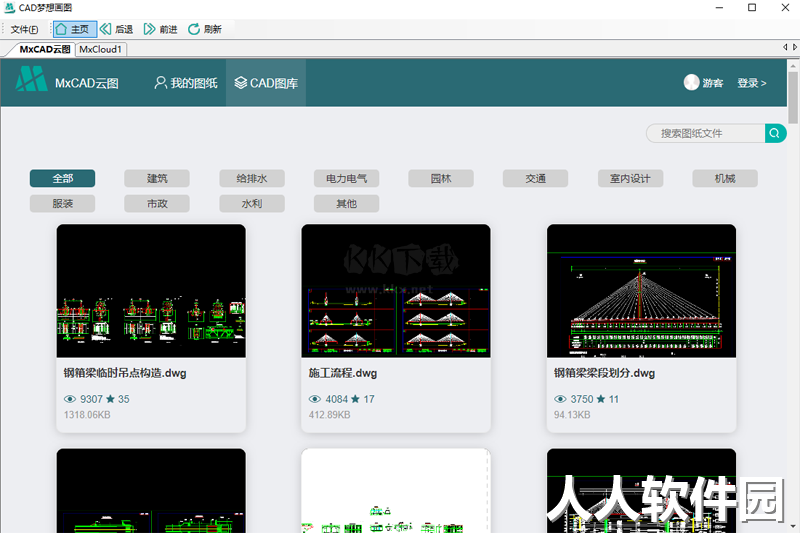
Task: Filter by 室内设计 category
Action: 630,179
